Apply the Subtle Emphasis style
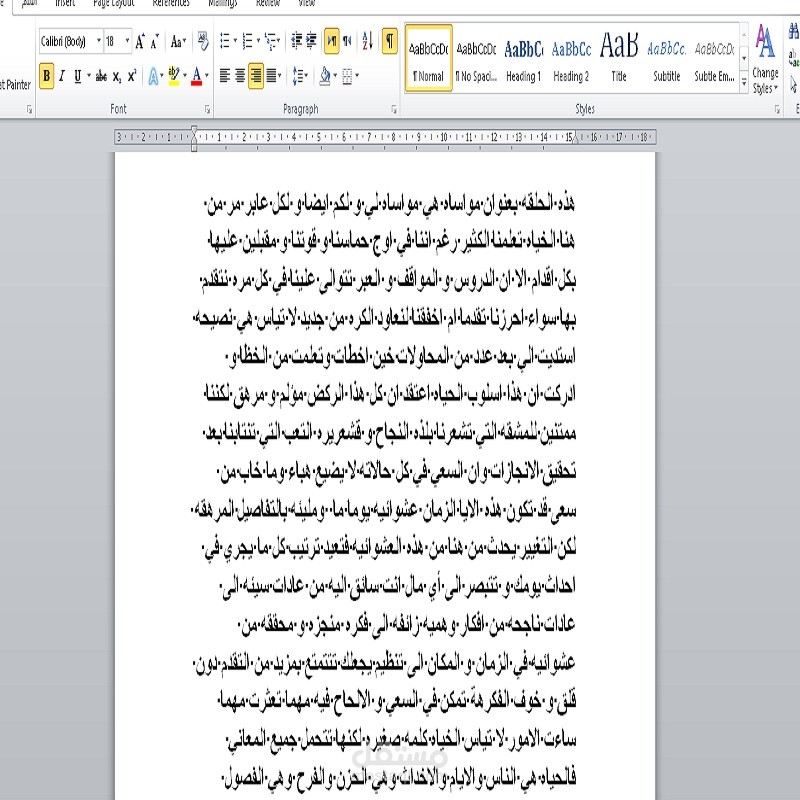Viewport: 800px width, 800px height. [714, 58]
